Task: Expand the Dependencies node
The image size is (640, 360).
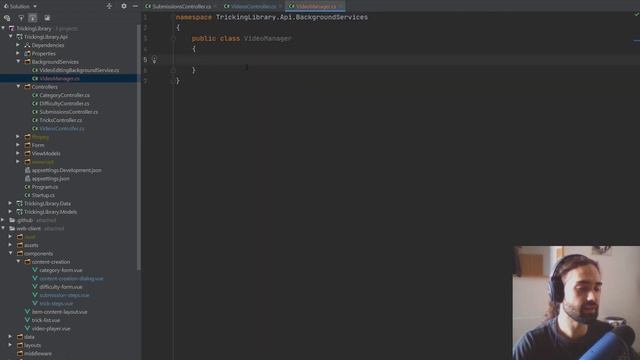Action: point(18,45)
